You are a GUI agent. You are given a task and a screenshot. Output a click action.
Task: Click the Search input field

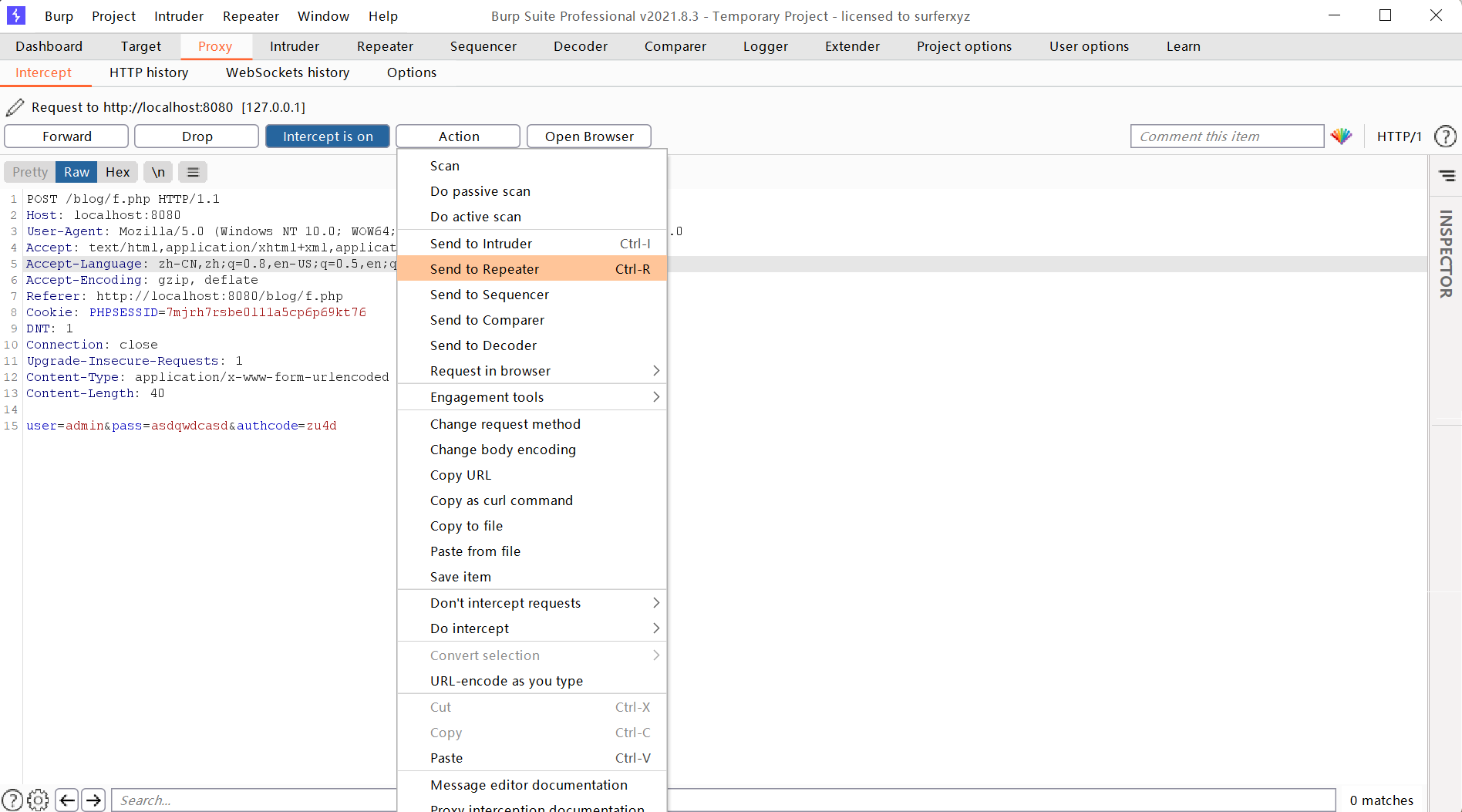click(723, 800)
